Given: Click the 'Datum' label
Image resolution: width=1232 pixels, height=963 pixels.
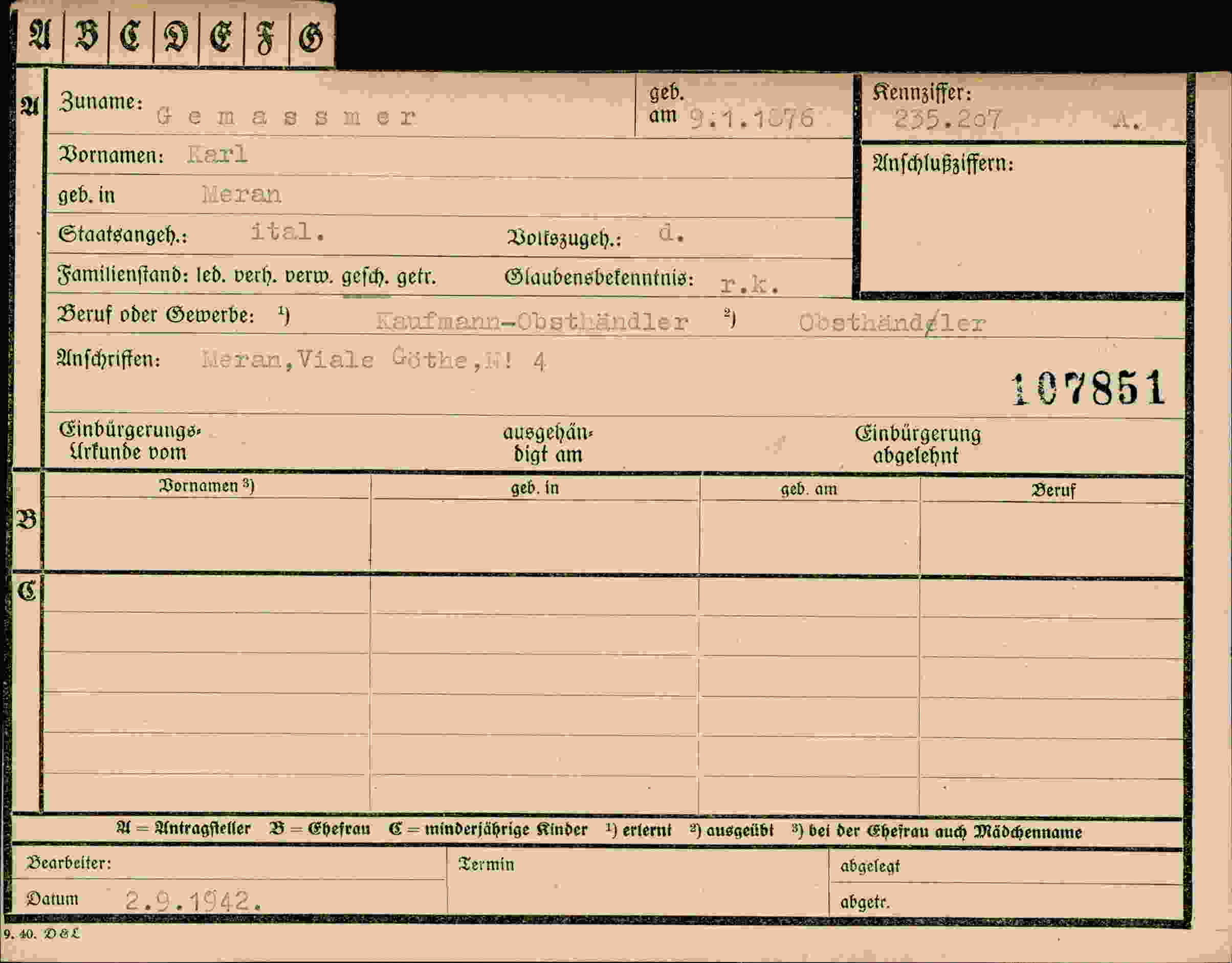Looking at the screenshot, I should [53, 899].
